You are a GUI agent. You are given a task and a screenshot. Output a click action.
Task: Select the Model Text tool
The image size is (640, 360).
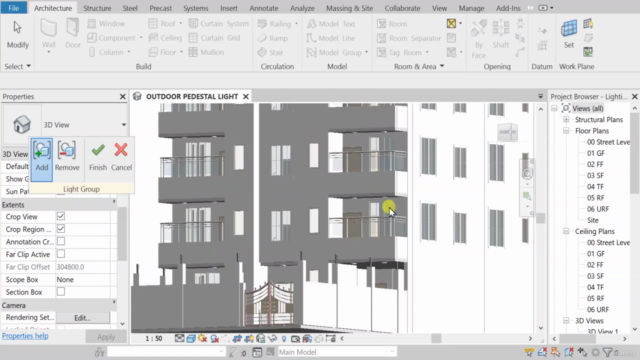[x=331, y=24]
